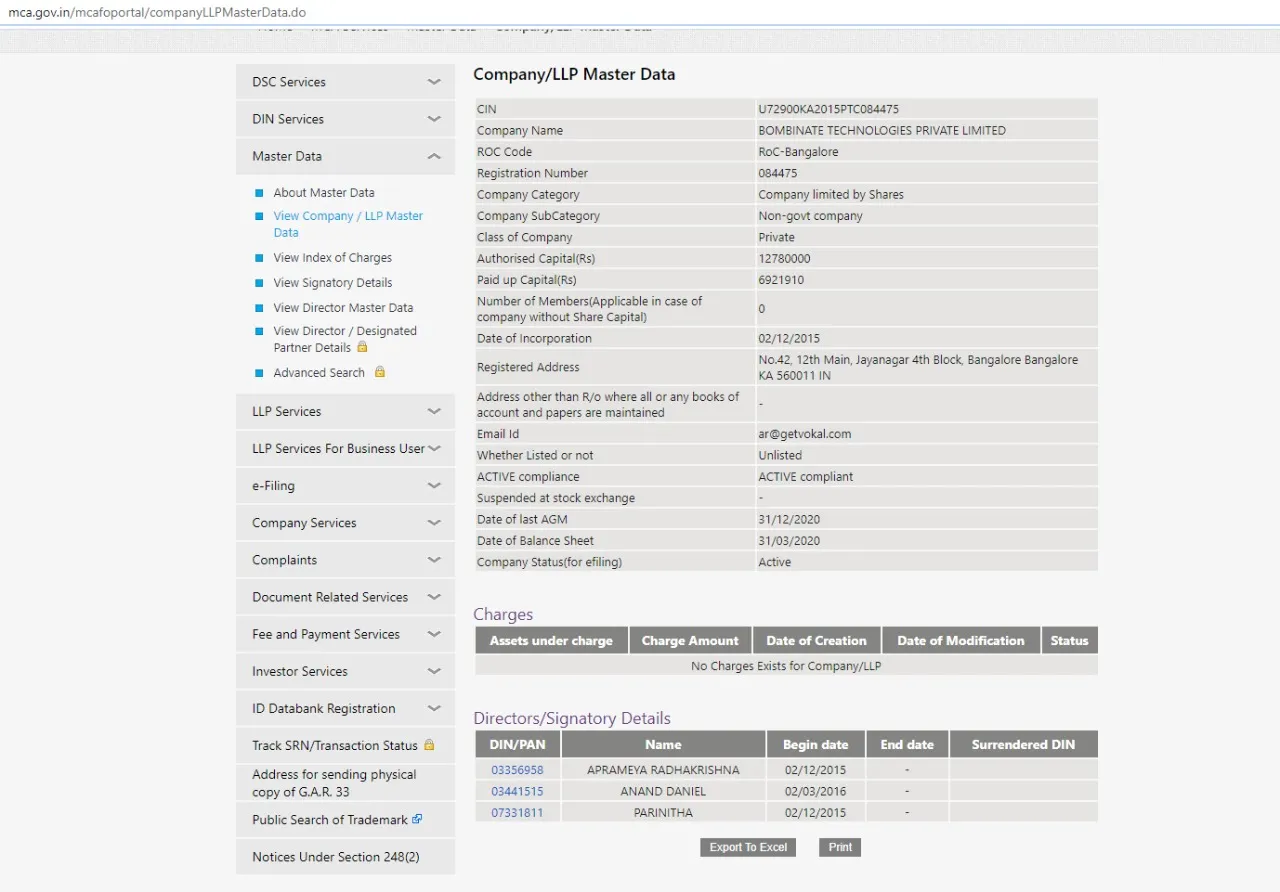The height and width of the screenshot is (892, 1280).
Task: Select the RoC-Bangalore value
Action: (x=798, y=152)
